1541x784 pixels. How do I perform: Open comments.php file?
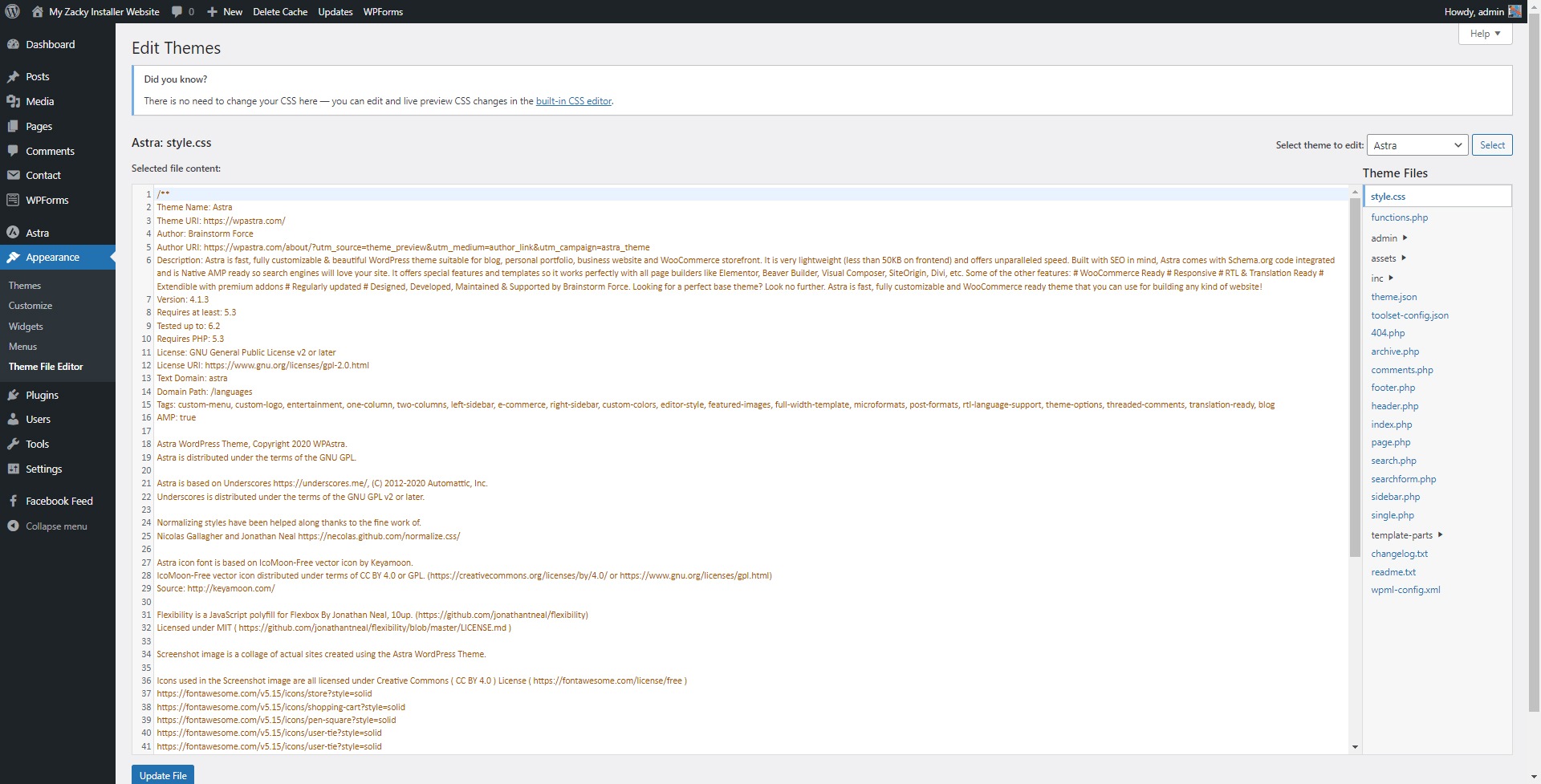click(1401, 370)
